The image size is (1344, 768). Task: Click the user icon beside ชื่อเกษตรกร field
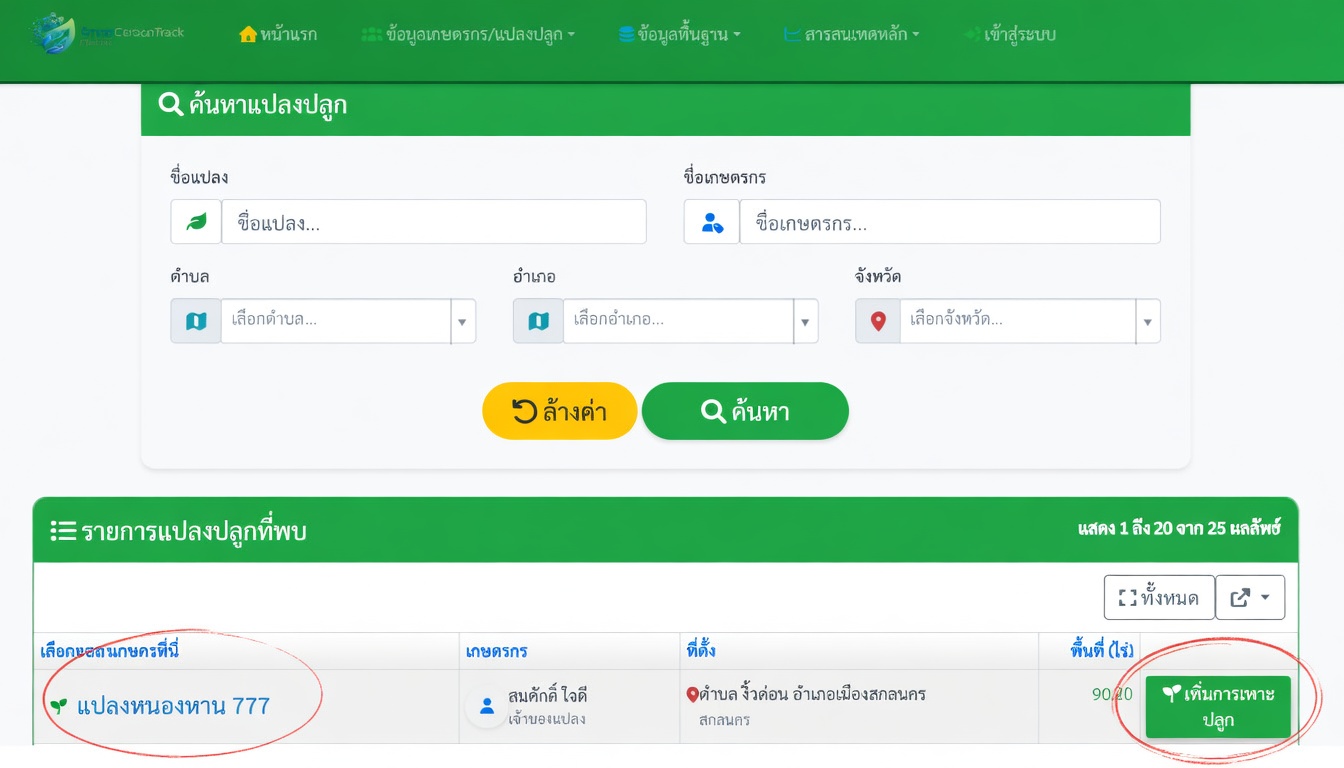pyautogui.click(x=712, y=222)
